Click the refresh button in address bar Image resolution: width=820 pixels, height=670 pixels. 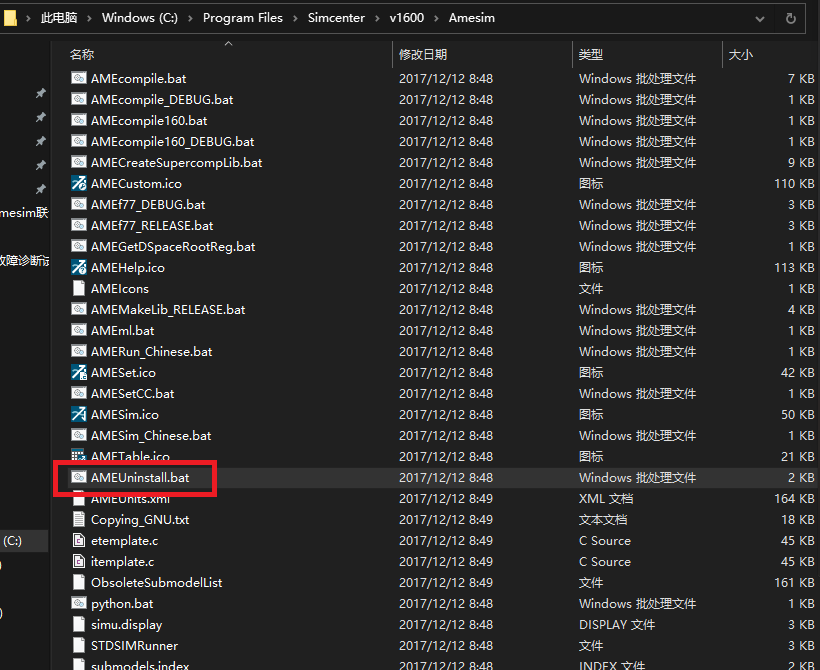[791, 18]
